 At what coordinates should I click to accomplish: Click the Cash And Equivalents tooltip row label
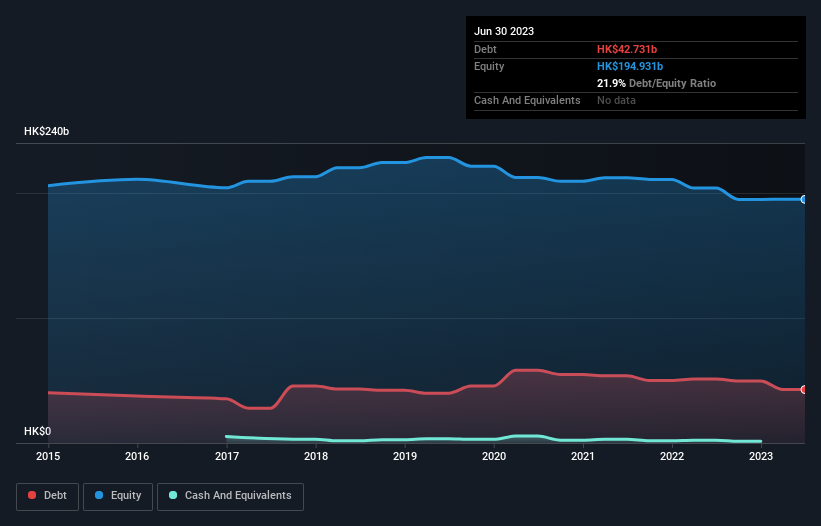click(x=527, y=100)
